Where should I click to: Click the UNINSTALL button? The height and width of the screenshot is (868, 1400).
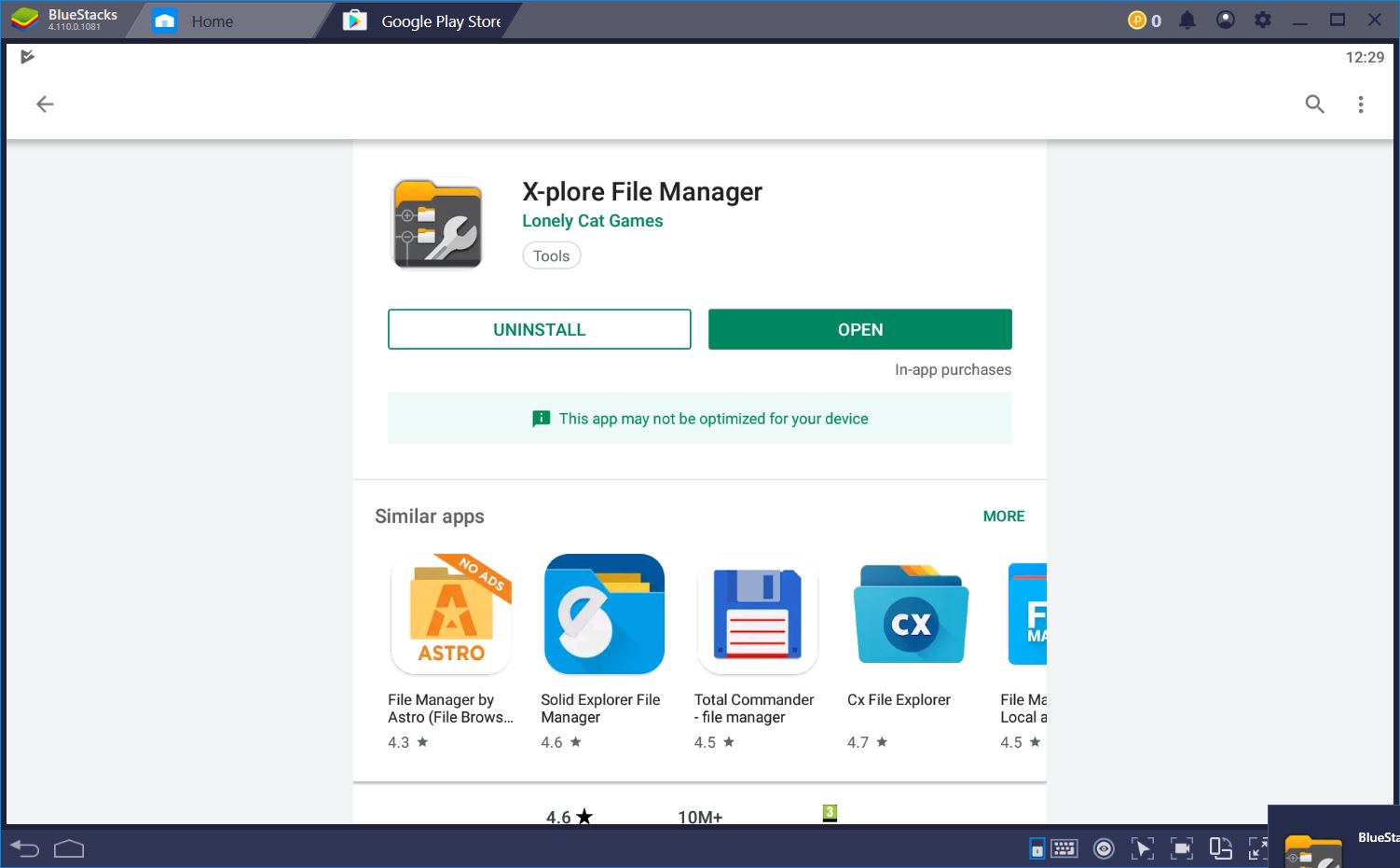click(x=540, y=329)
